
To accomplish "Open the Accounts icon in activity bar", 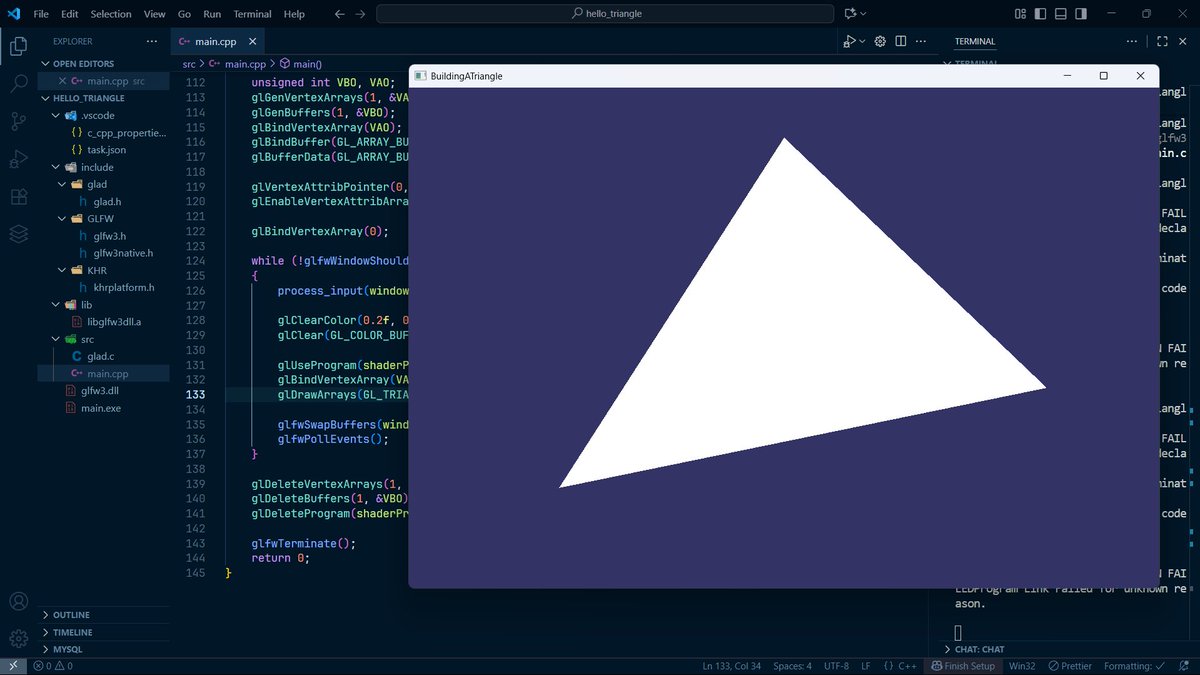I will pyautogui.click(x=18, y=602).
